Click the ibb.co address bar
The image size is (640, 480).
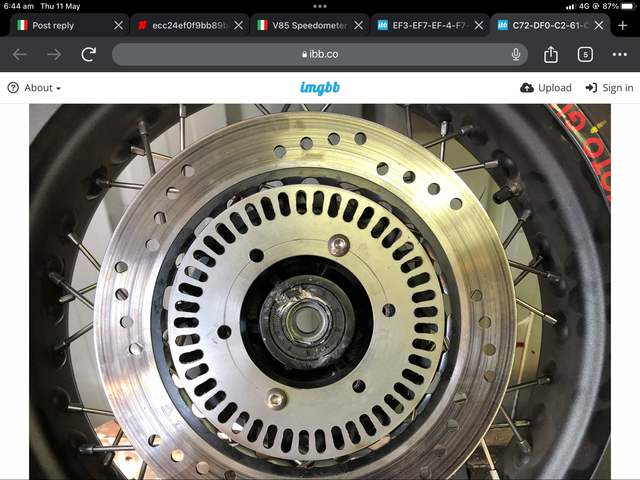tap(320, 54)
